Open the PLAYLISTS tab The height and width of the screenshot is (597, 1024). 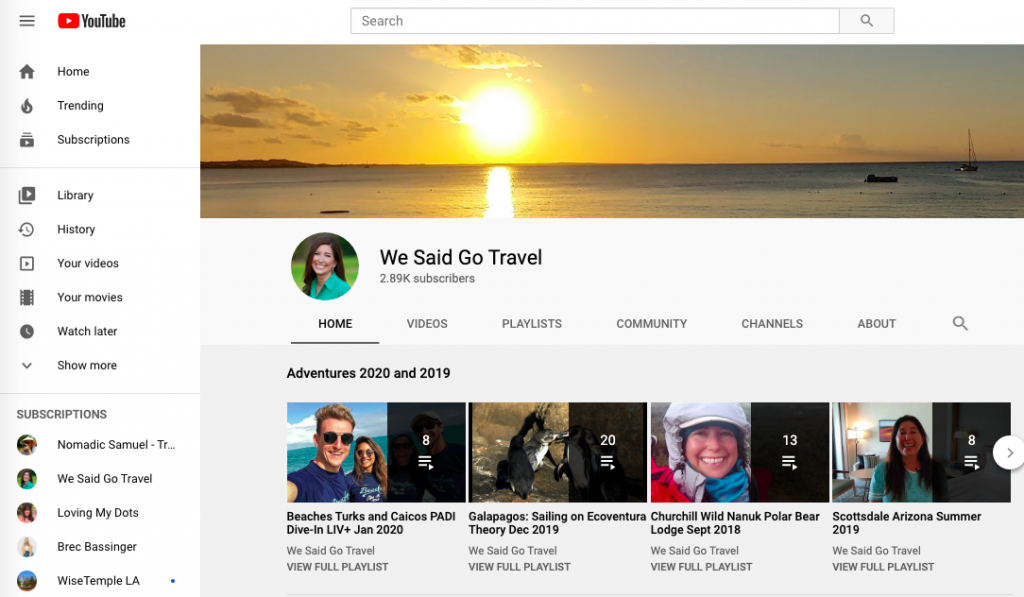532,324
